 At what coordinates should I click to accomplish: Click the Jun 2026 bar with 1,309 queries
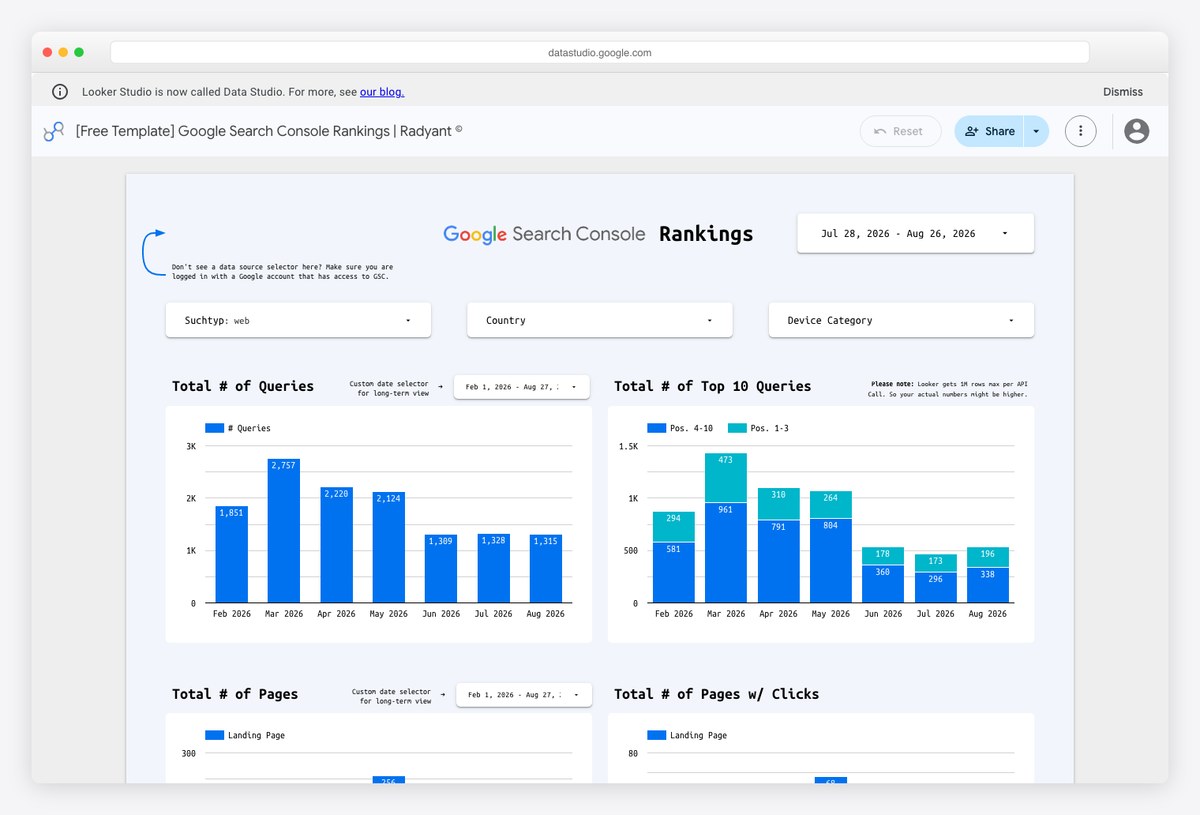click(441, 569)
